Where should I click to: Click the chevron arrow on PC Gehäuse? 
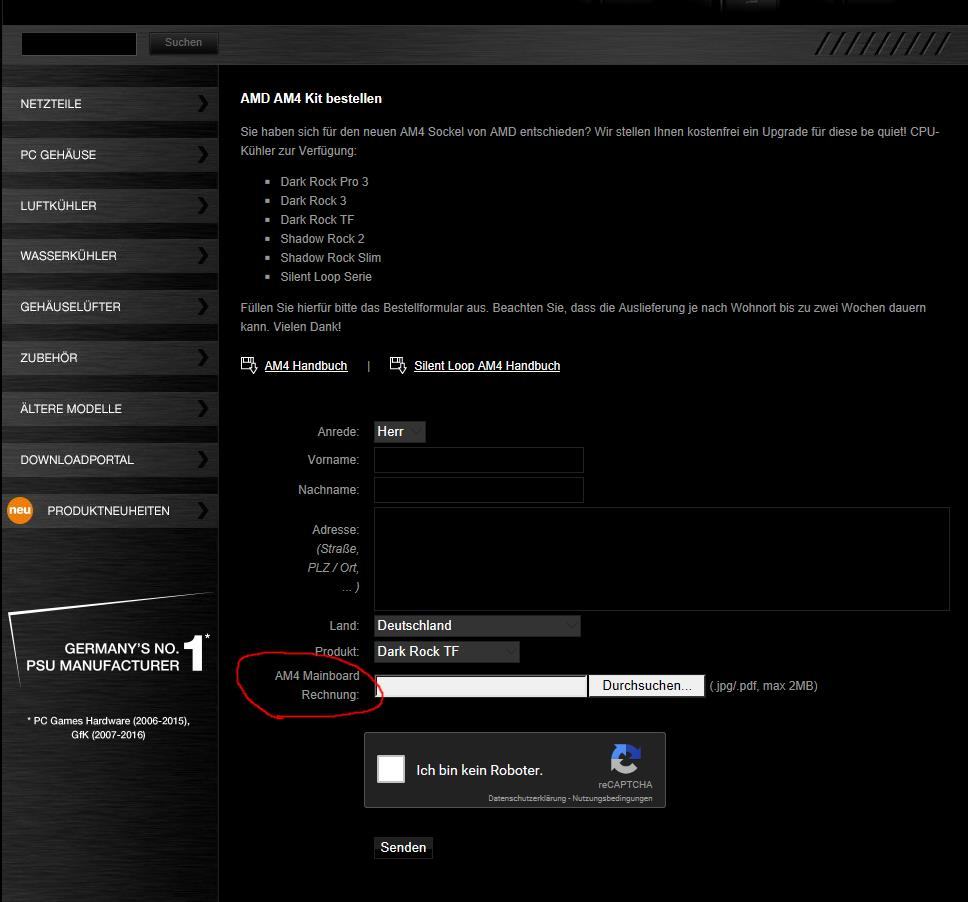202,154
